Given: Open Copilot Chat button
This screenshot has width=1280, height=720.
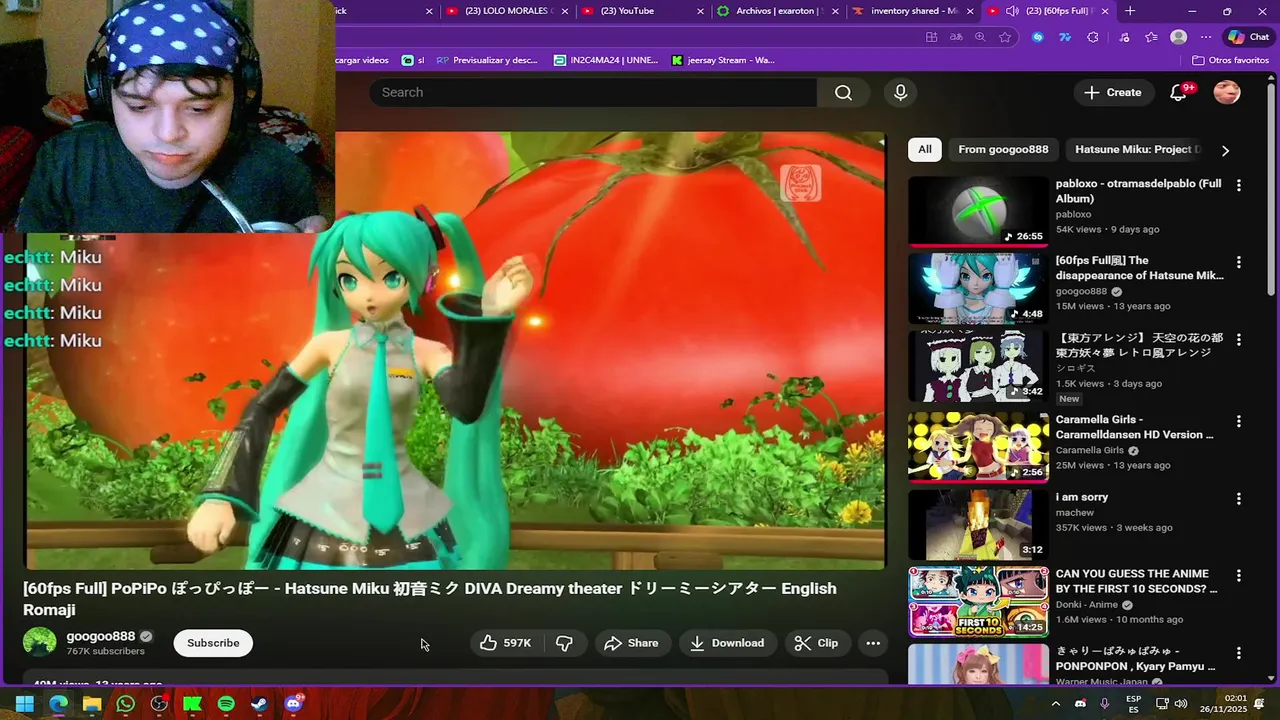Looking at the screenshot, I should pyautogui.click(x=1248, y=37).
